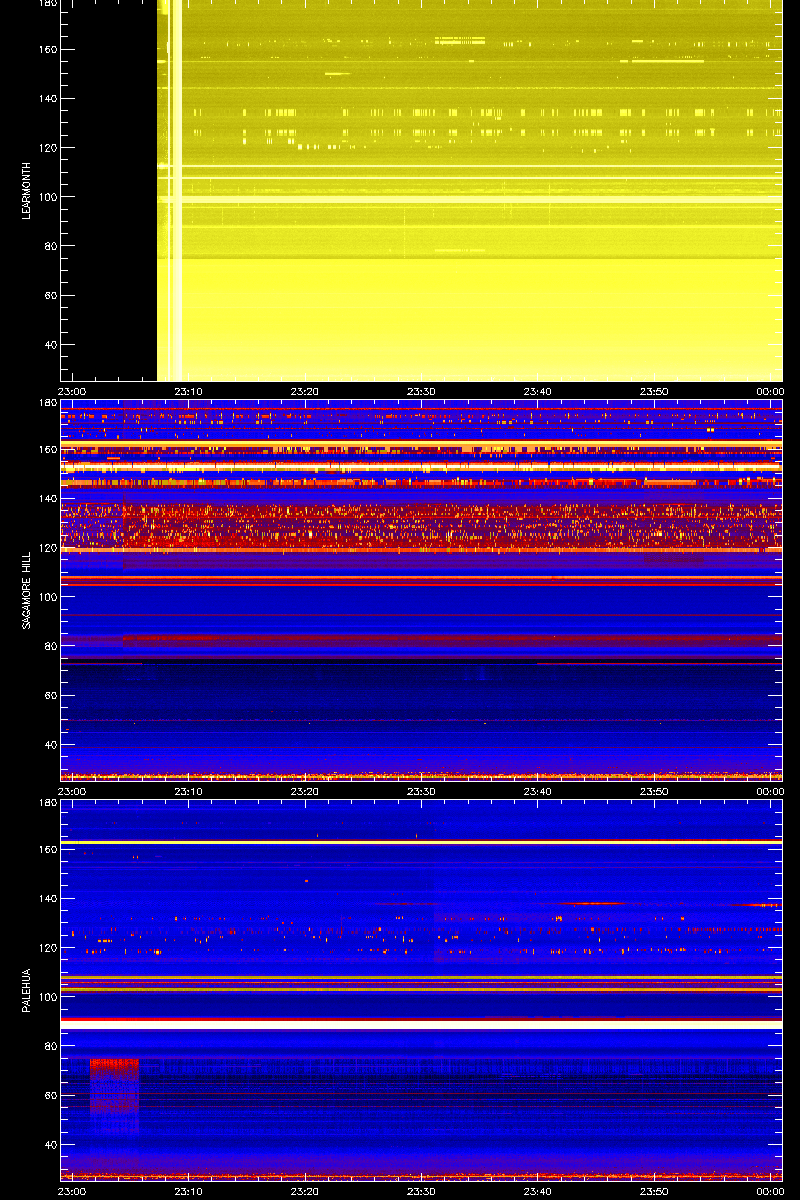800x1200 pixels.
Task: Pick the 160 frequency tick of Sagamore Hill panel
Action: click(x=47, y=449)
